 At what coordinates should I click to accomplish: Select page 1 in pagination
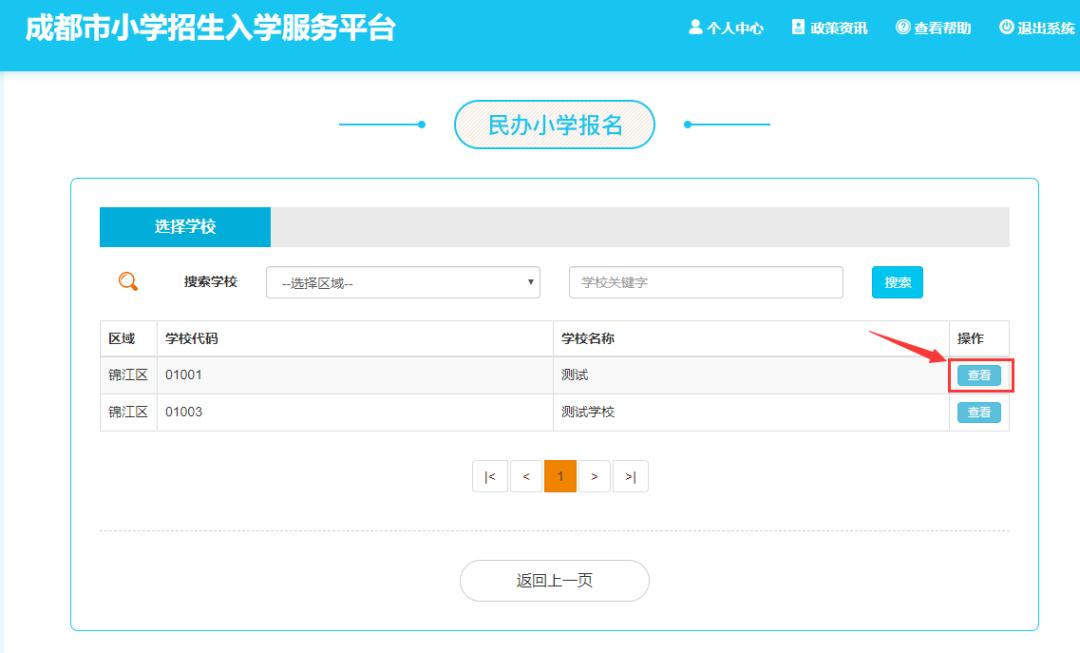click(x=560, y=476)
